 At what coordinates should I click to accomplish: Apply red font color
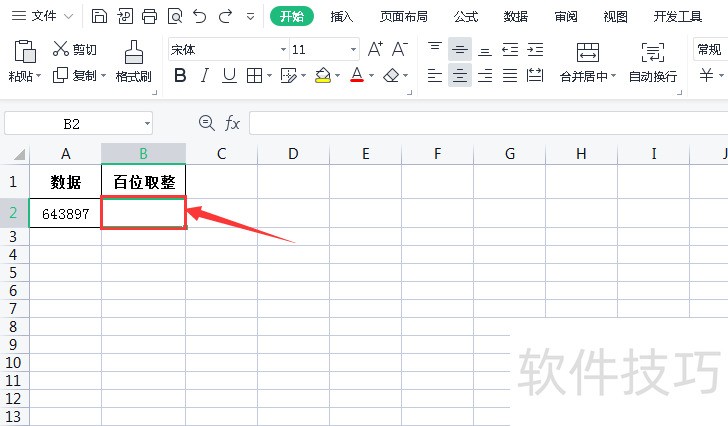pos(357,75)
